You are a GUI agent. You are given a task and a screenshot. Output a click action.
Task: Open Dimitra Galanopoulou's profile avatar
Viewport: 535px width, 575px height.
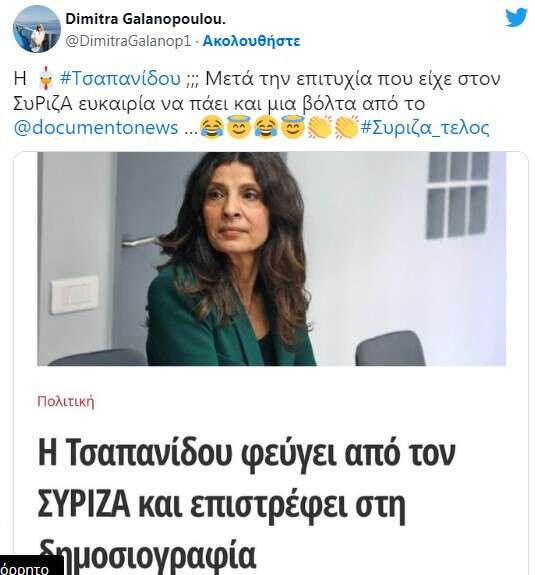click(37, 29)
